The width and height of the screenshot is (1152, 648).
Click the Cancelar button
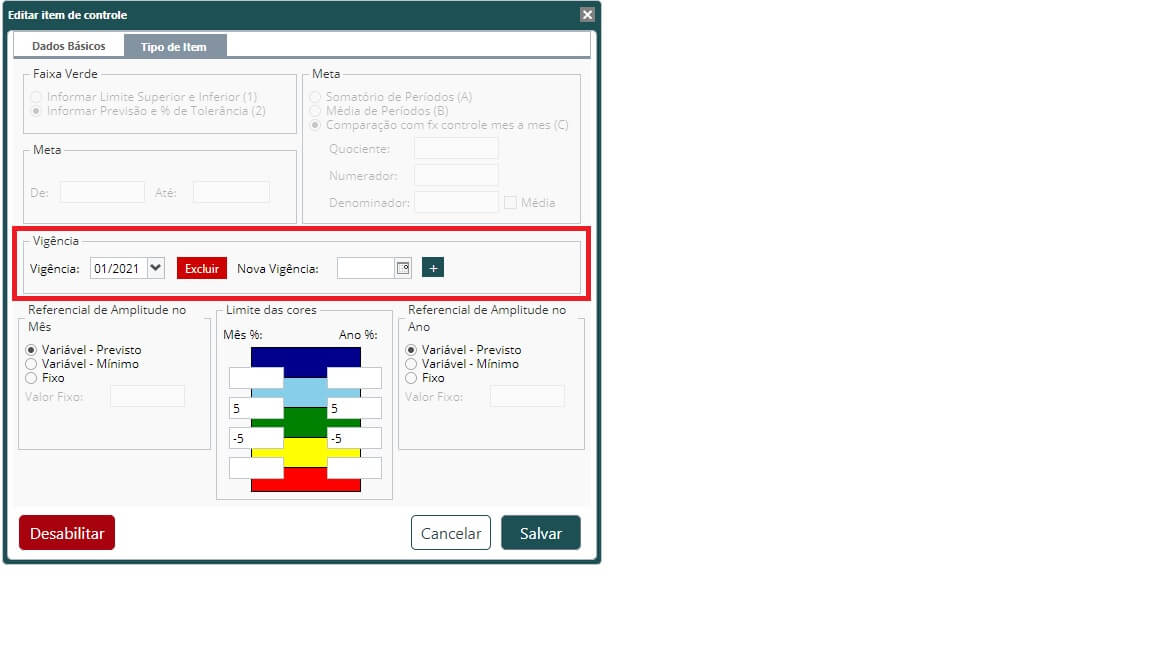pyautogui.click(x=451, y=533)
